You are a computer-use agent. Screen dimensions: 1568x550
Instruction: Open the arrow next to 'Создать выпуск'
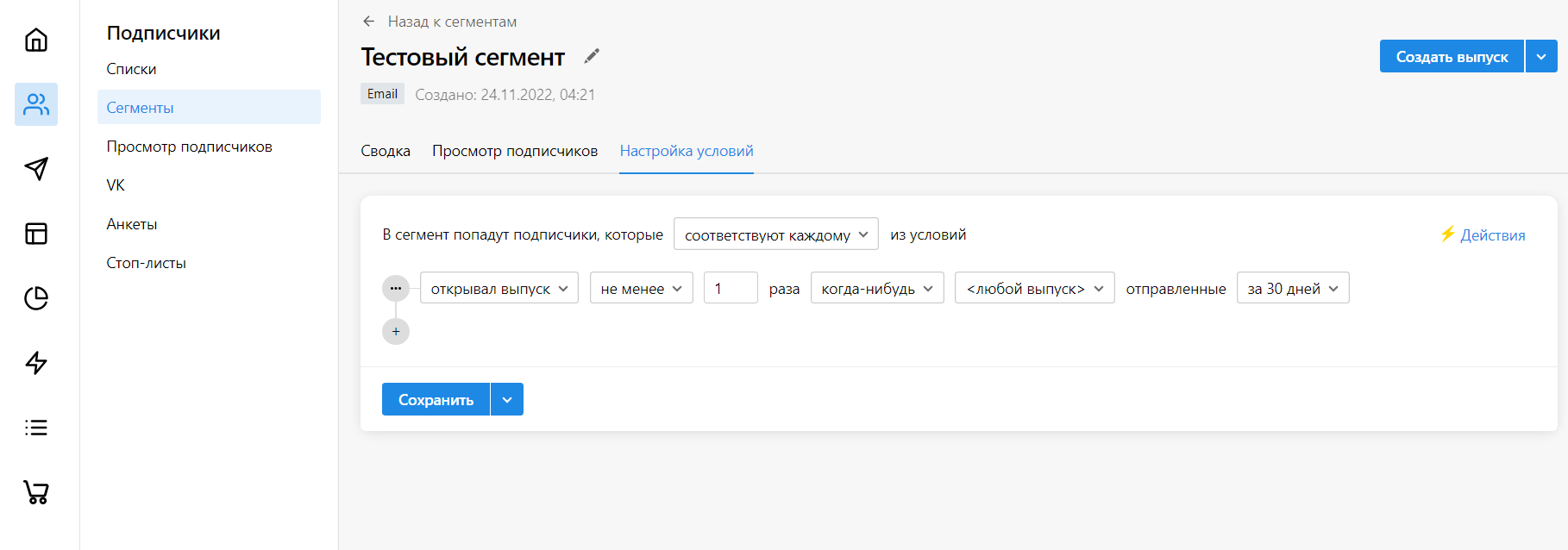click(x=1540, y=57)
